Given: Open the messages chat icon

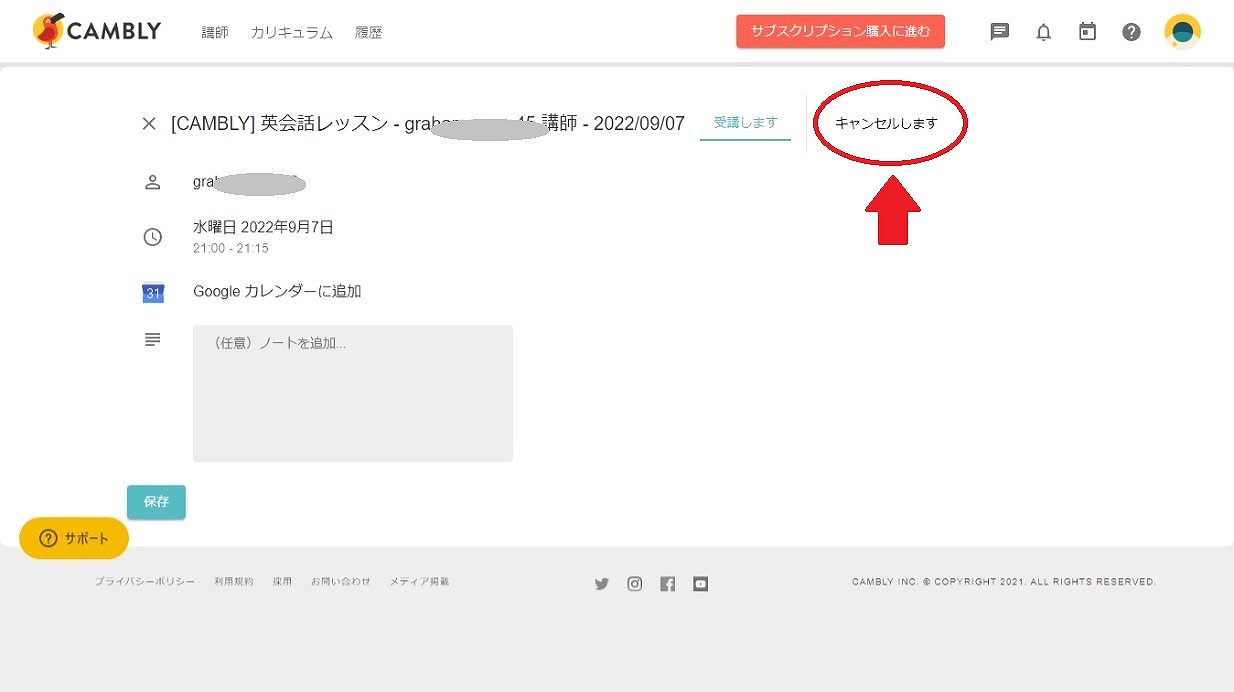Looking at the screenshot, I should click(999, 32).
